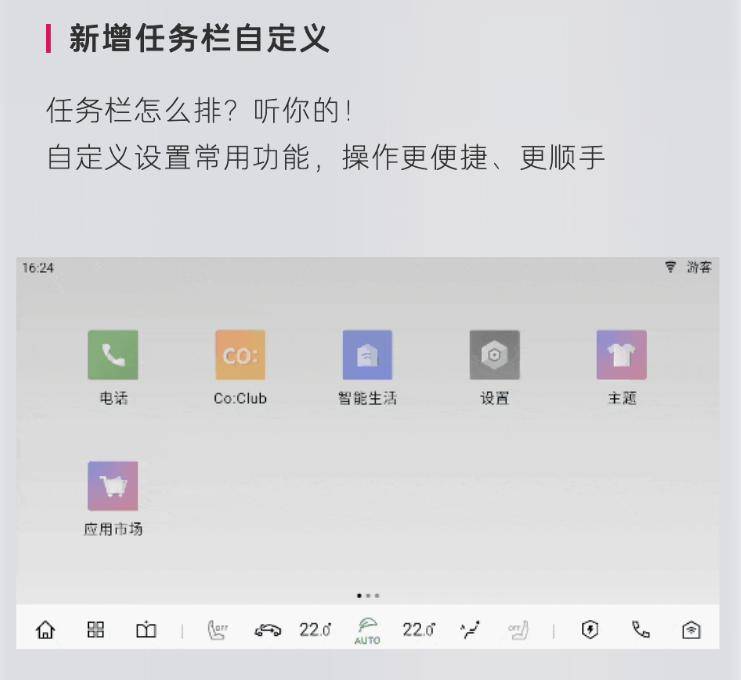Screen dimensions: 741x680
Task: Toggle the left seat heating OFF icon
Action: pyautogui.click(x=218, y=630)
